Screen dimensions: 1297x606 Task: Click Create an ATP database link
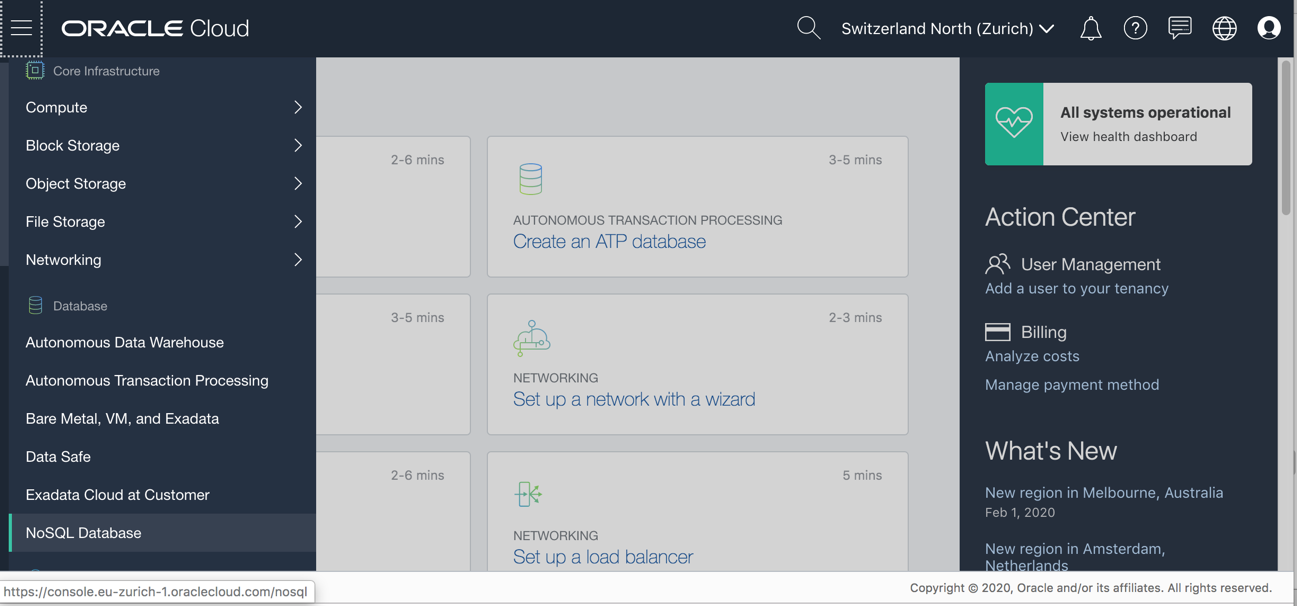coord(609,241)
